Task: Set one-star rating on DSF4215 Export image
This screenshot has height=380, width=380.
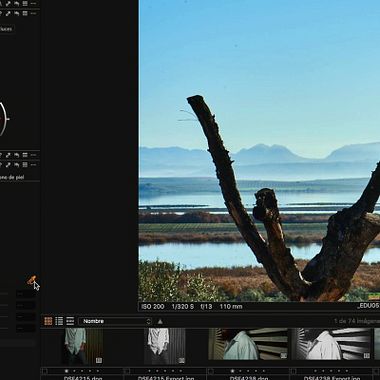Action: [x=149, y=371]
